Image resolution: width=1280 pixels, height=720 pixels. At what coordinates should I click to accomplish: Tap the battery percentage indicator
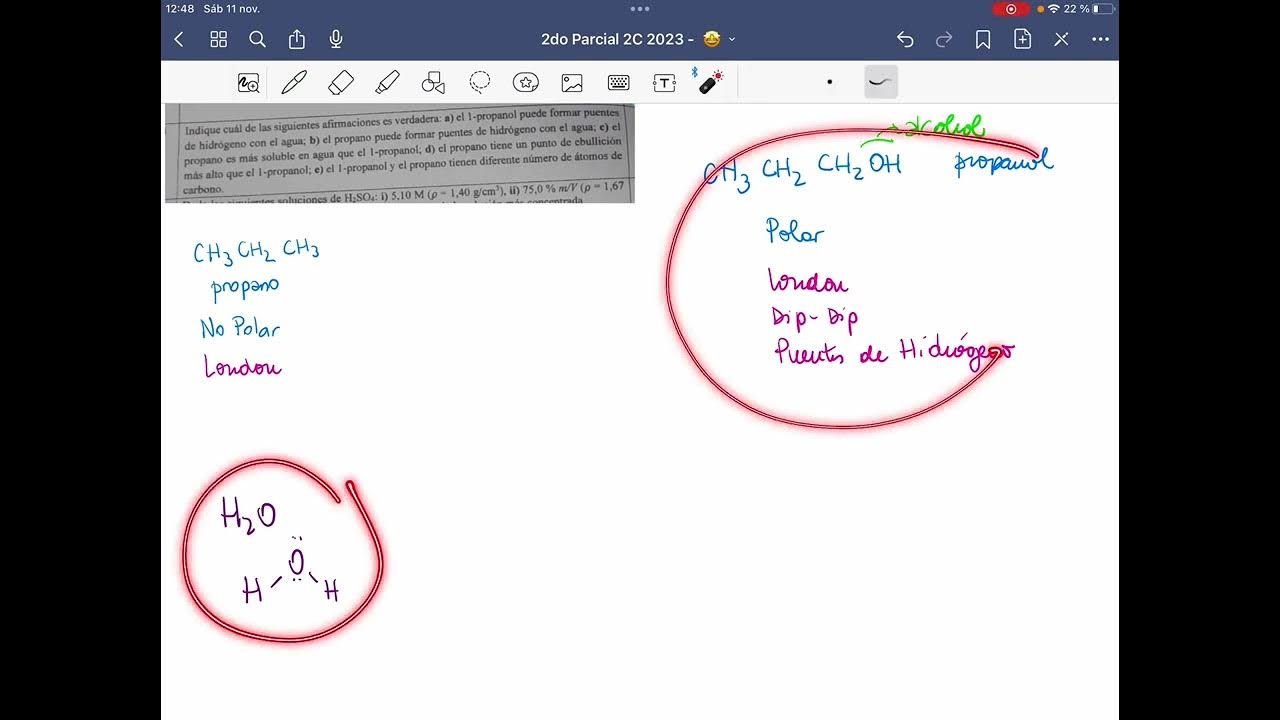pyautogui.click(x=1077, y=9)
